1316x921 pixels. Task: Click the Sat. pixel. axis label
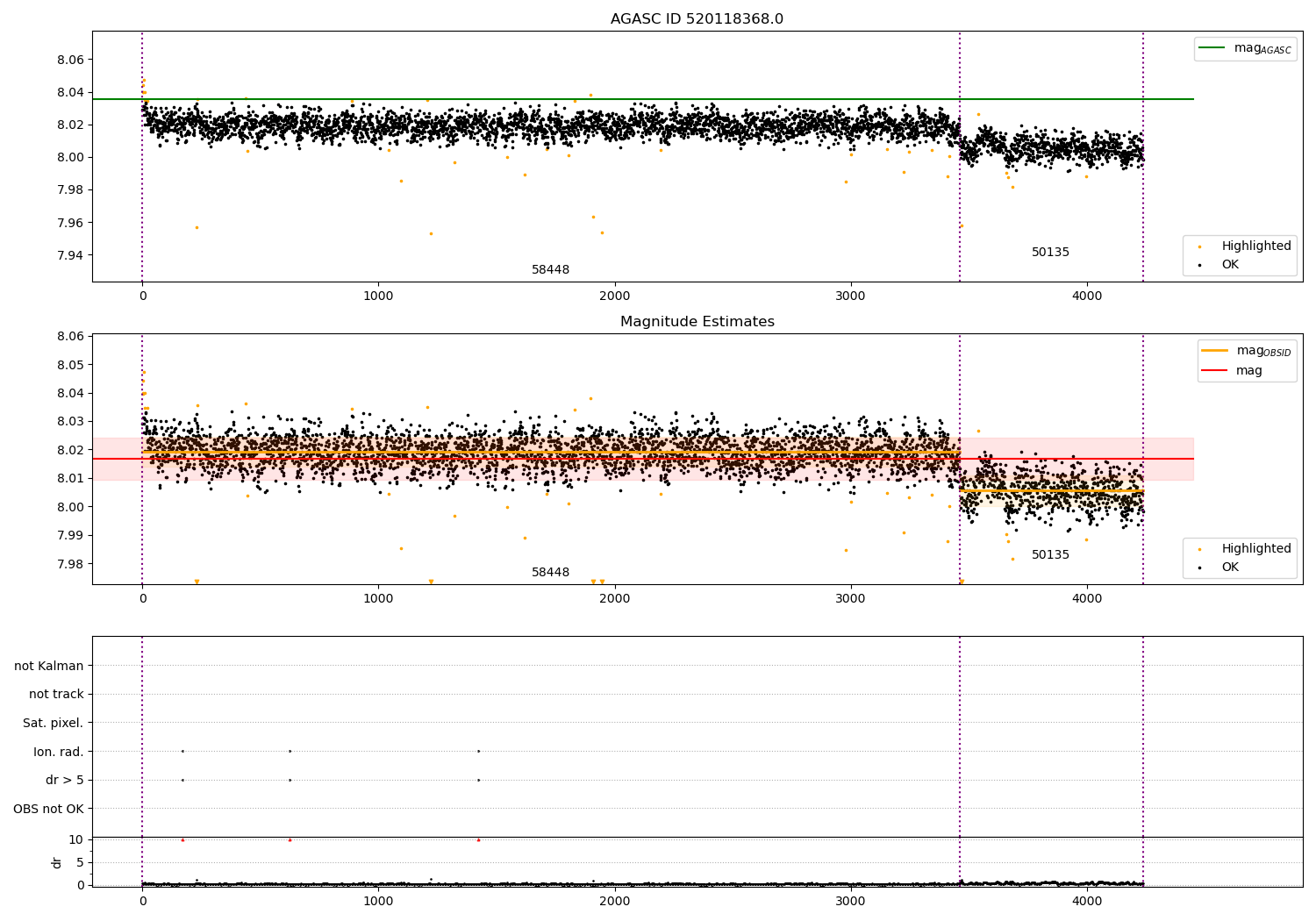53,724
